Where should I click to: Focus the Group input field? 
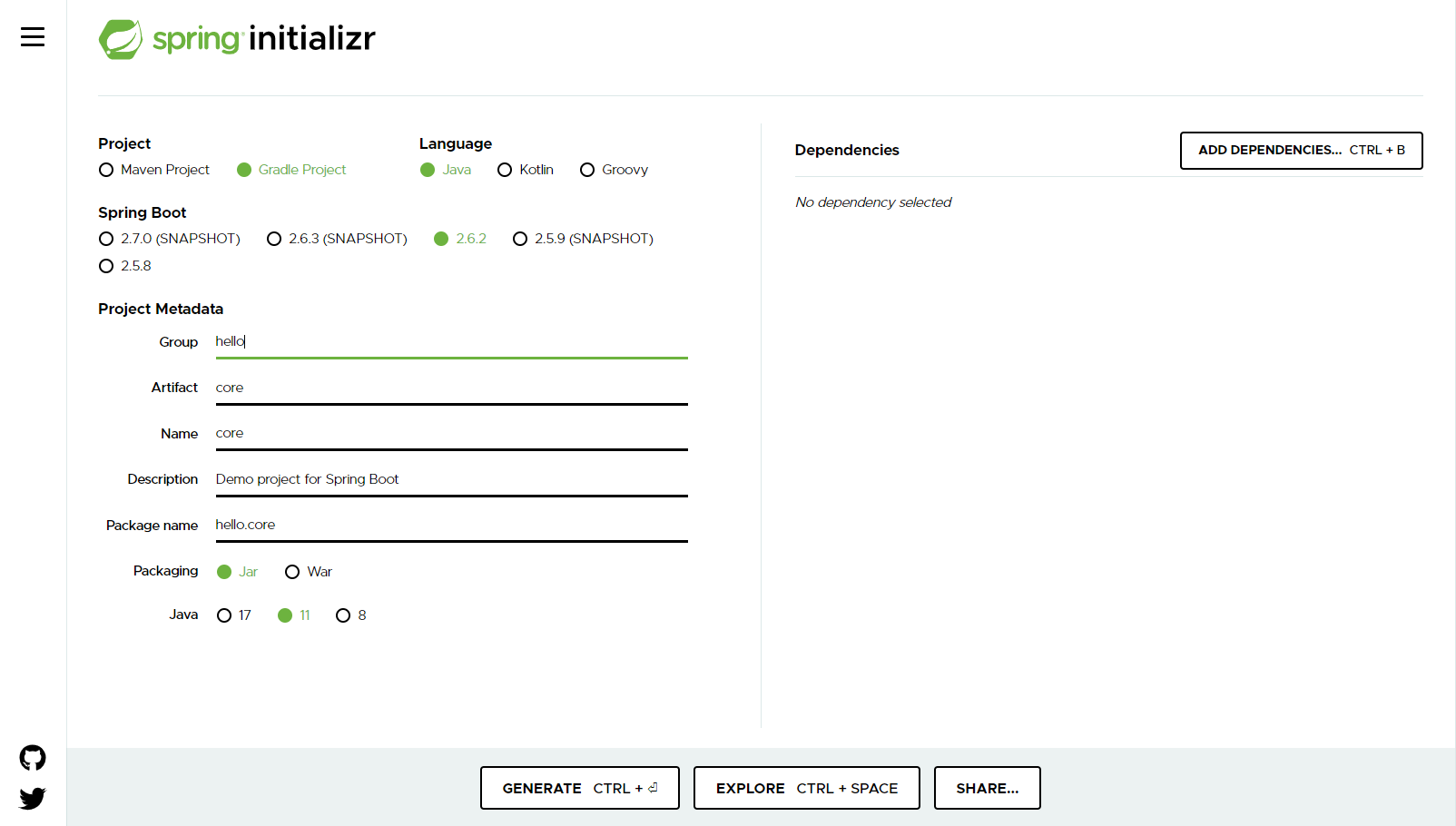point(451,342)
